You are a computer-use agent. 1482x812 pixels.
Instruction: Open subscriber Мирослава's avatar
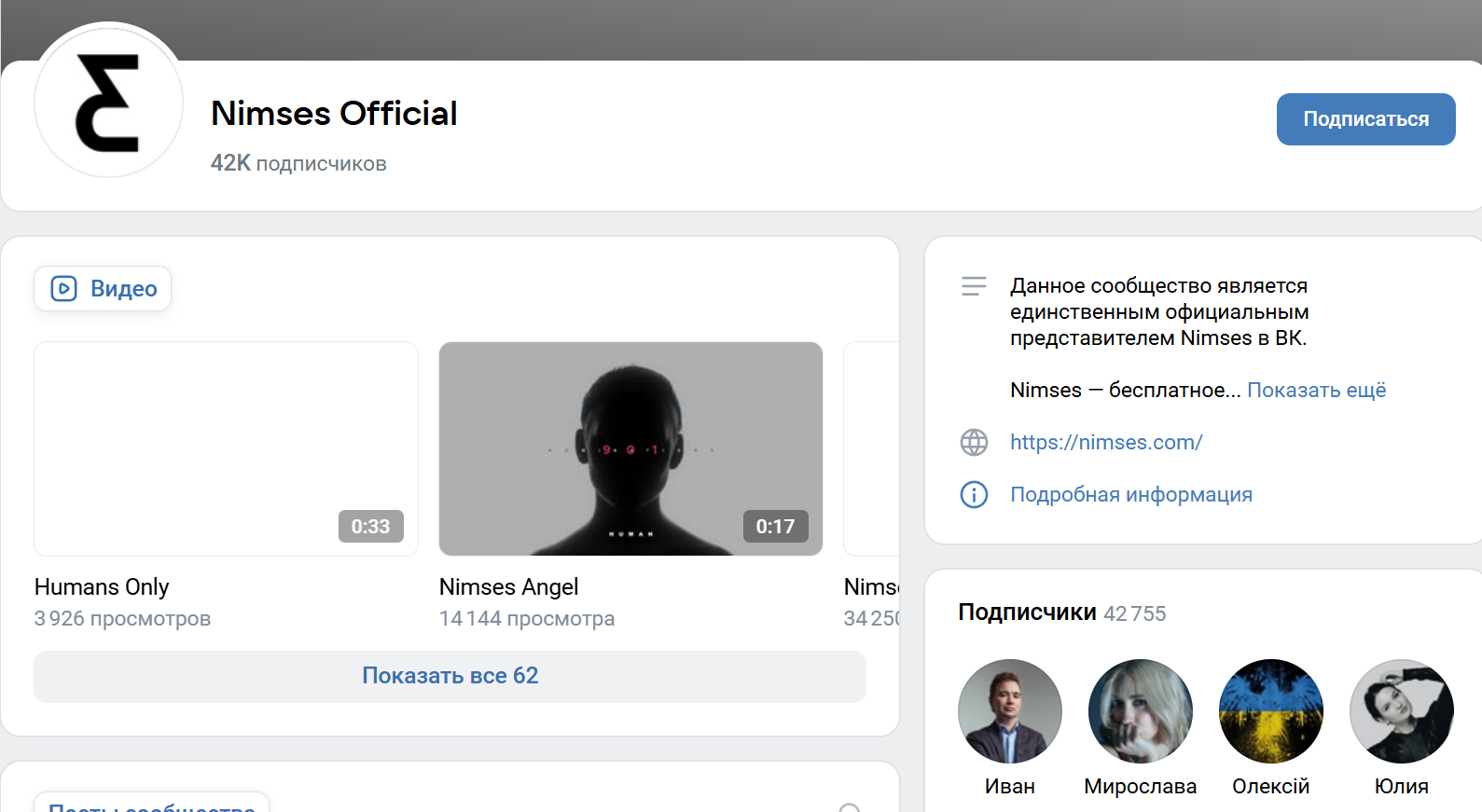1140,711
